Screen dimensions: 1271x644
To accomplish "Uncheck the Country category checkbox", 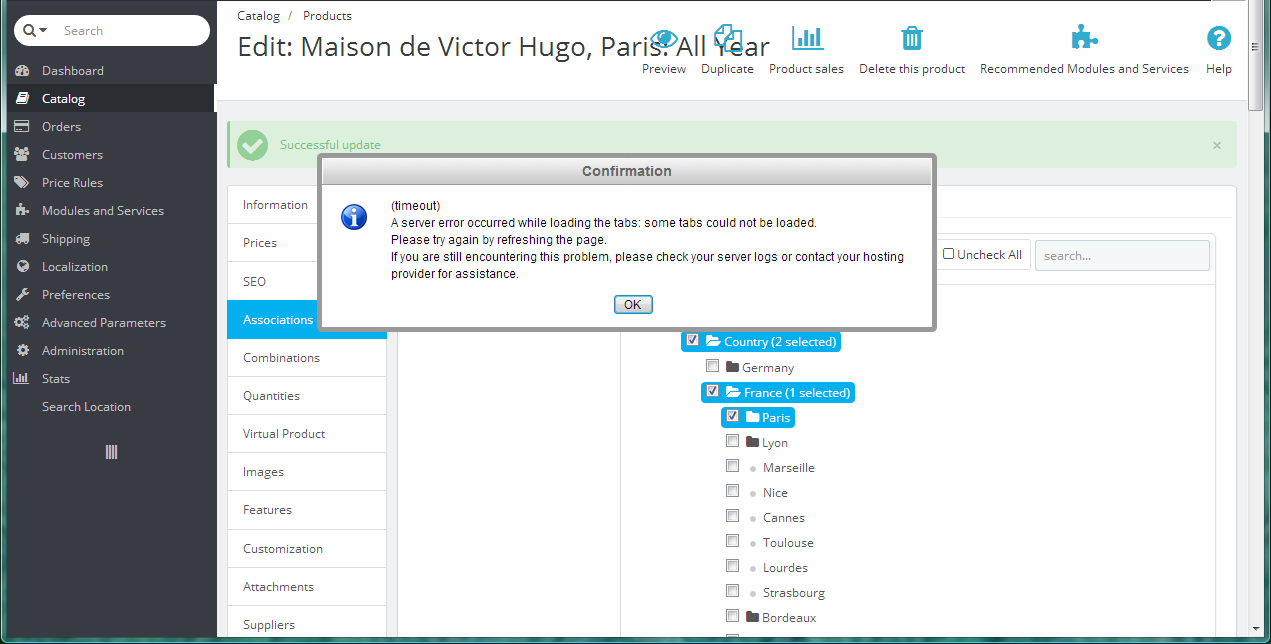I will click(x=692, y=340).
